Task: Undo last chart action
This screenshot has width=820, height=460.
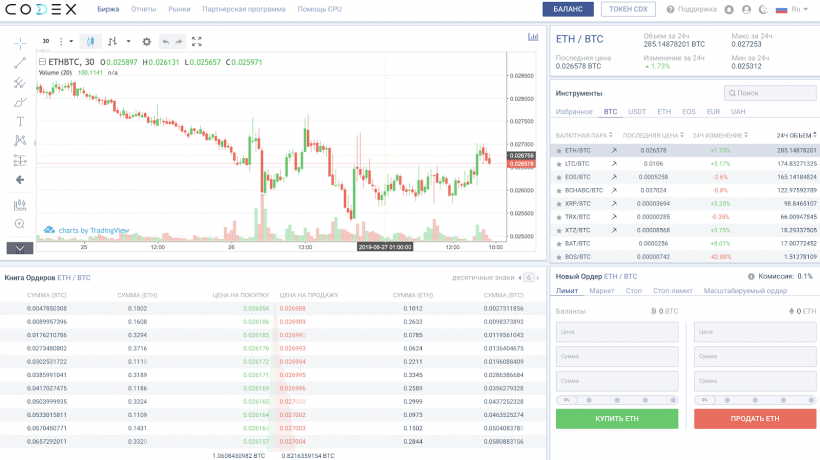Action: coord(166,41)
